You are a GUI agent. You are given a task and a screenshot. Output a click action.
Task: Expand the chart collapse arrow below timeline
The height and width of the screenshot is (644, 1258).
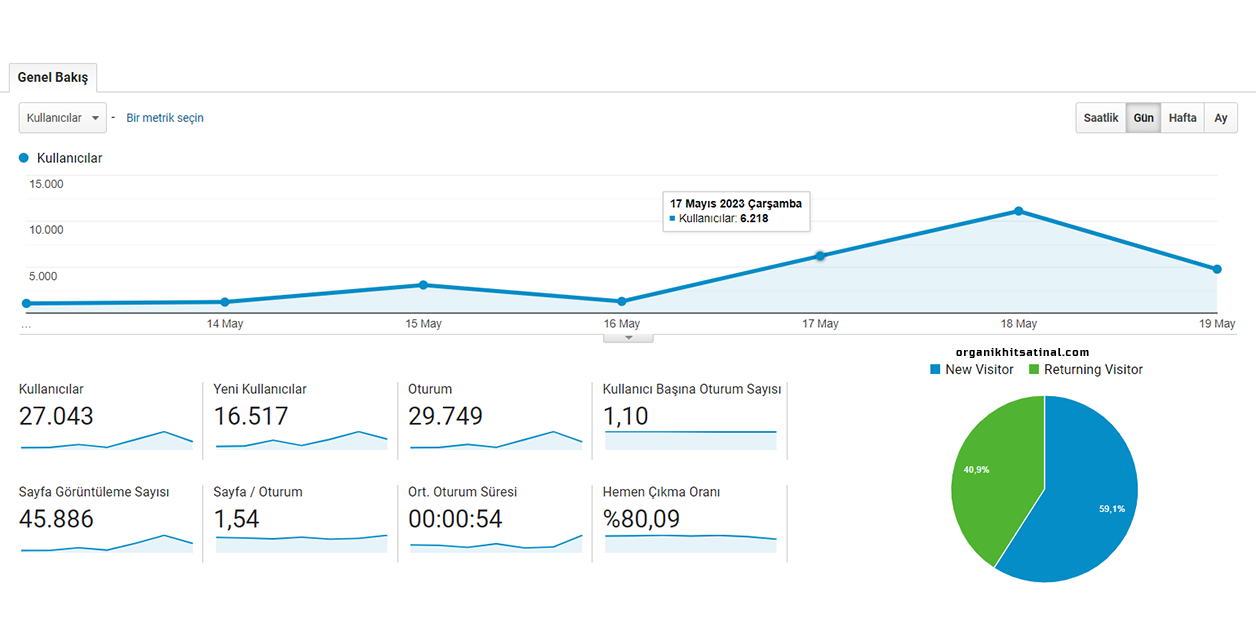tap(628, 337)
